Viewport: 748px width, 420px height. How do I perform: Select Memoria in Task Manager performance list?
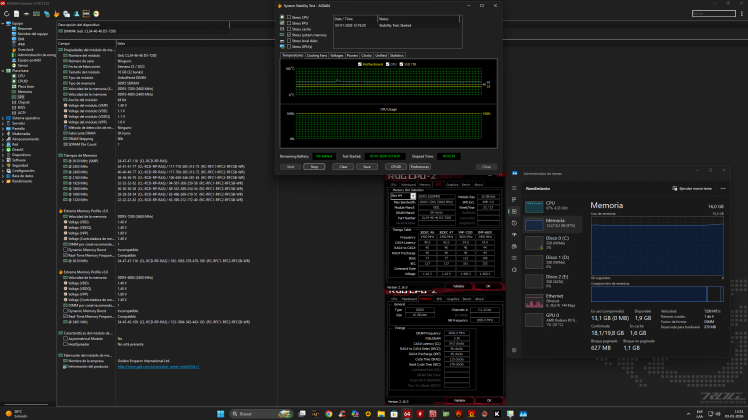552,223
